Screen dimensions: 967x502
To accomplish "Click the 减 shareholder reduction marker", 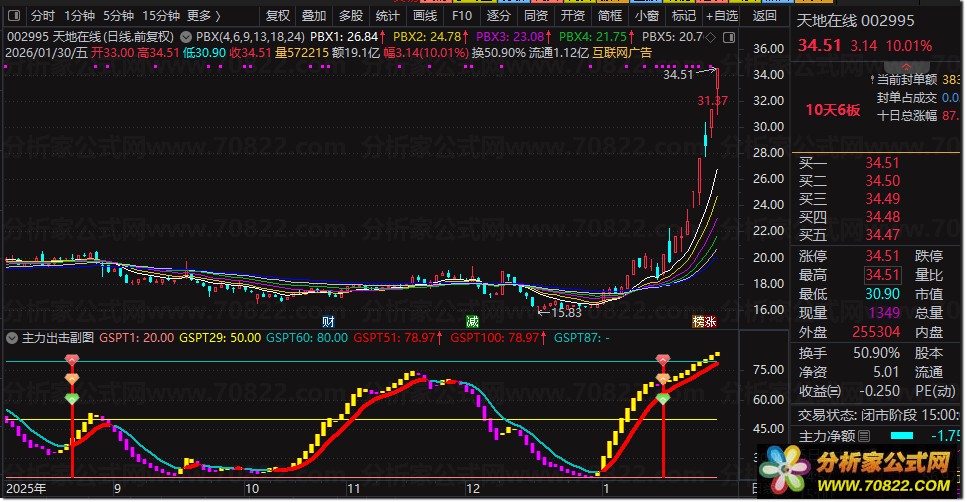I will click(x=472, y=321).
